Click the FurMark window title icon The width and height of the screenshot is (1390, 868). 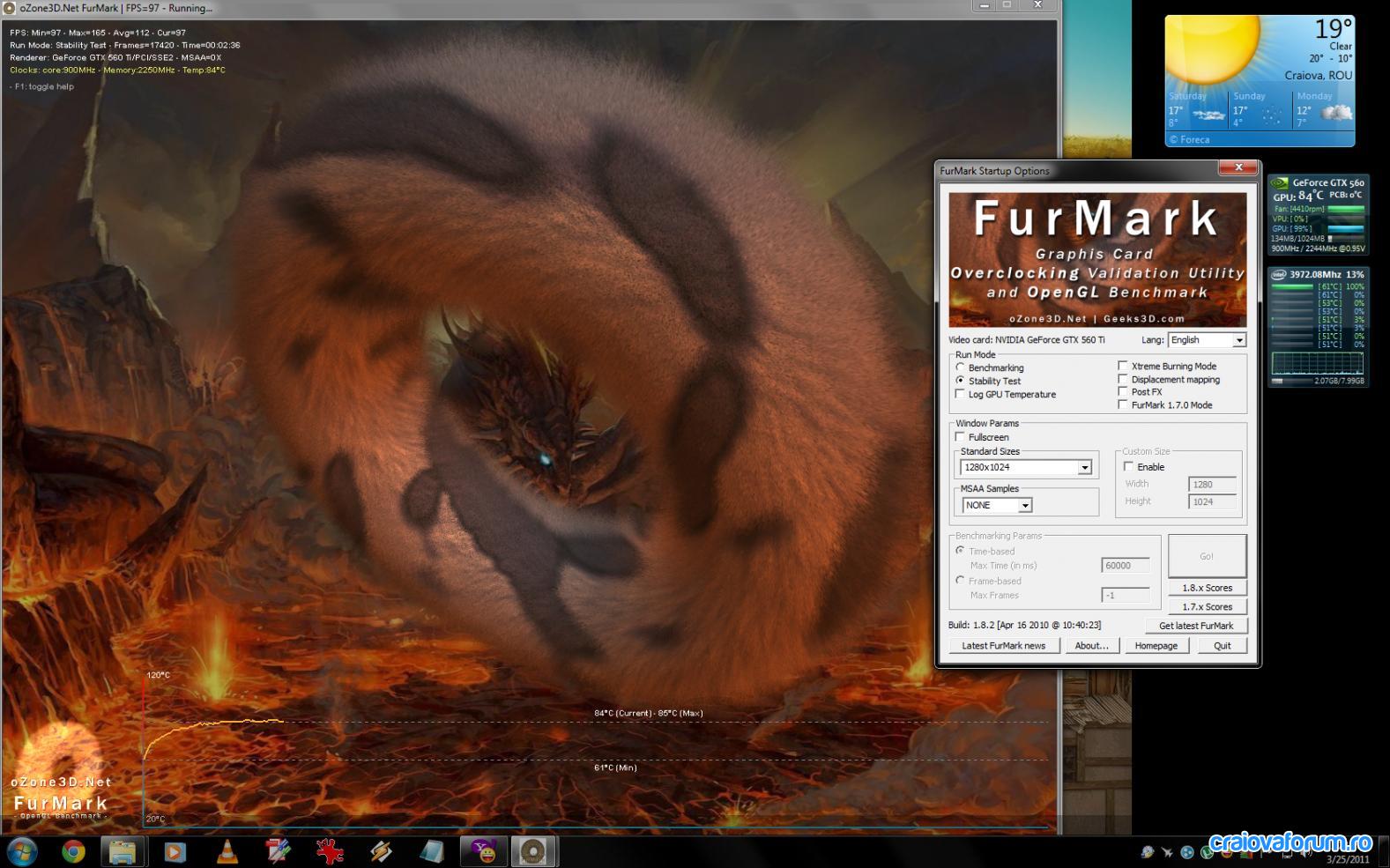pos(9,8)
